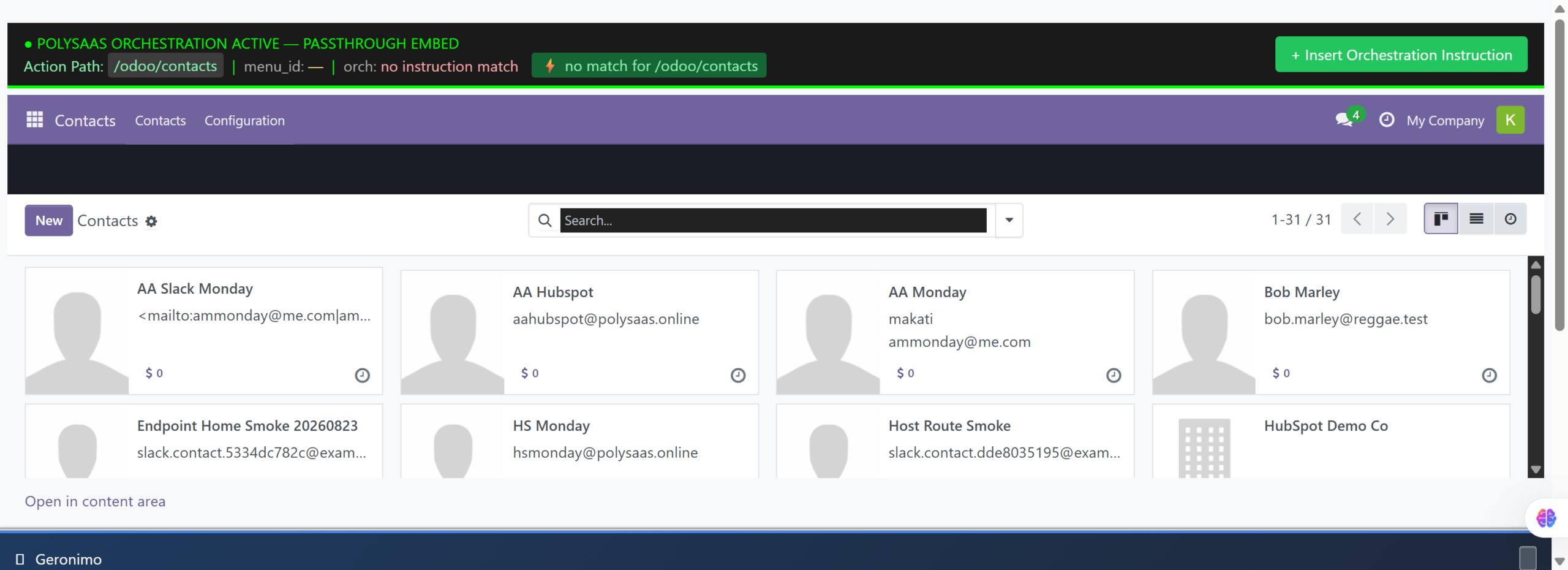Screen dimensions: 1568x570
Task: Click aahubspot@polysaas.online email text
Action: click(x=606, y=319)
